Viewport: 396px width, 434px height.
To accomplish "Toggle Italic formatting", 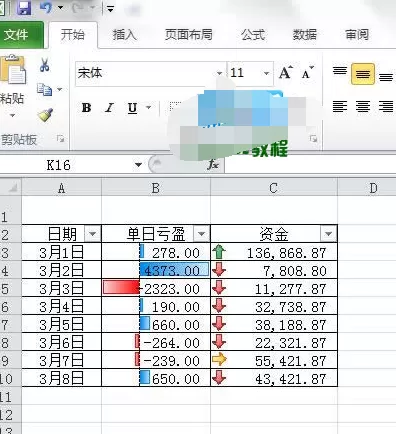I will click(x=109, y=108).
